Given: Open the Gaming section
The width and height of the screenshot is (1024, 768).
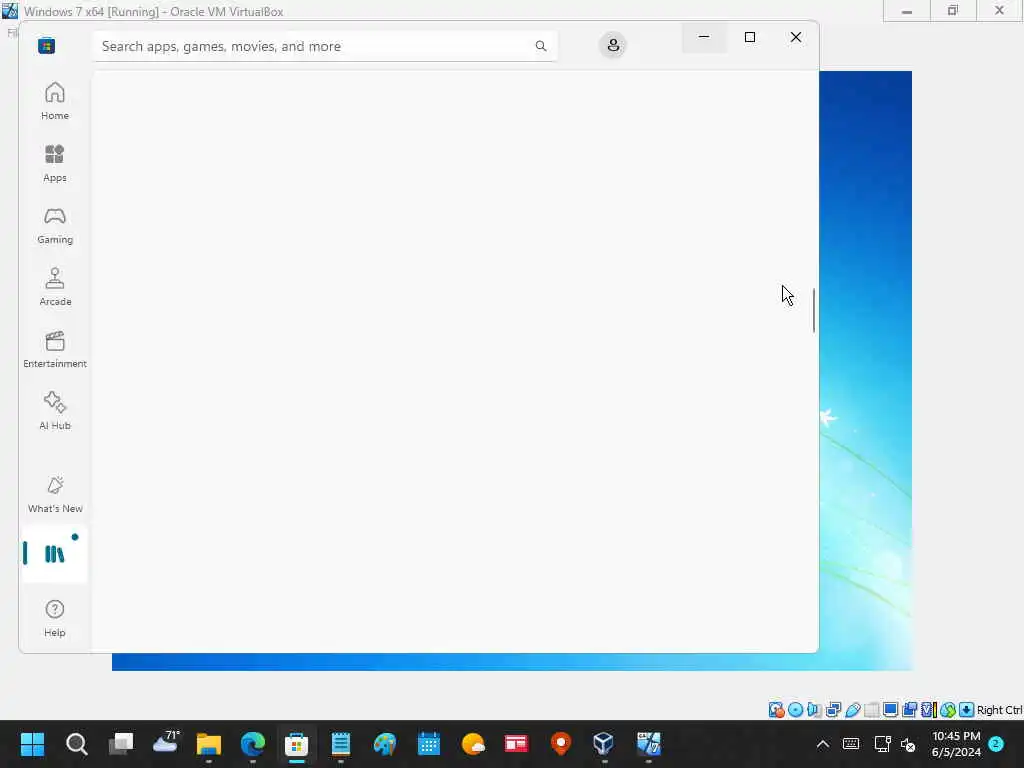Looking at the screenshot, I should point(55,225).
